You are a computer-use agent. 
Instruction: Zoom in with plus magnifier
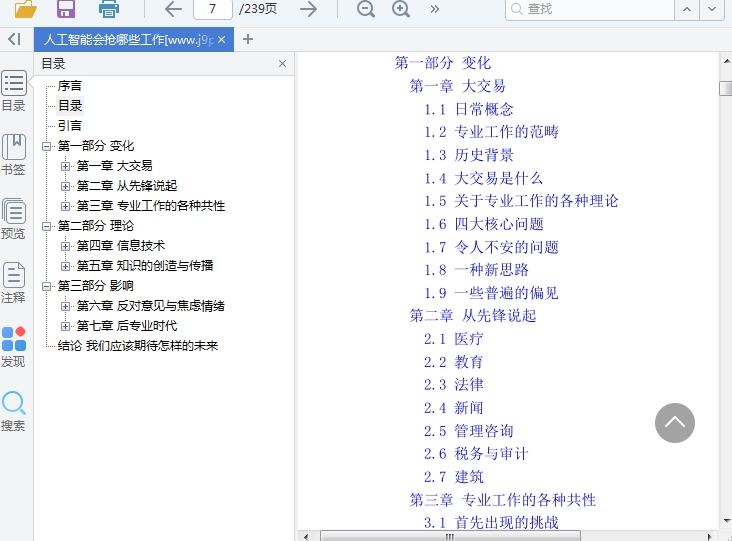(x=401, y=9)
